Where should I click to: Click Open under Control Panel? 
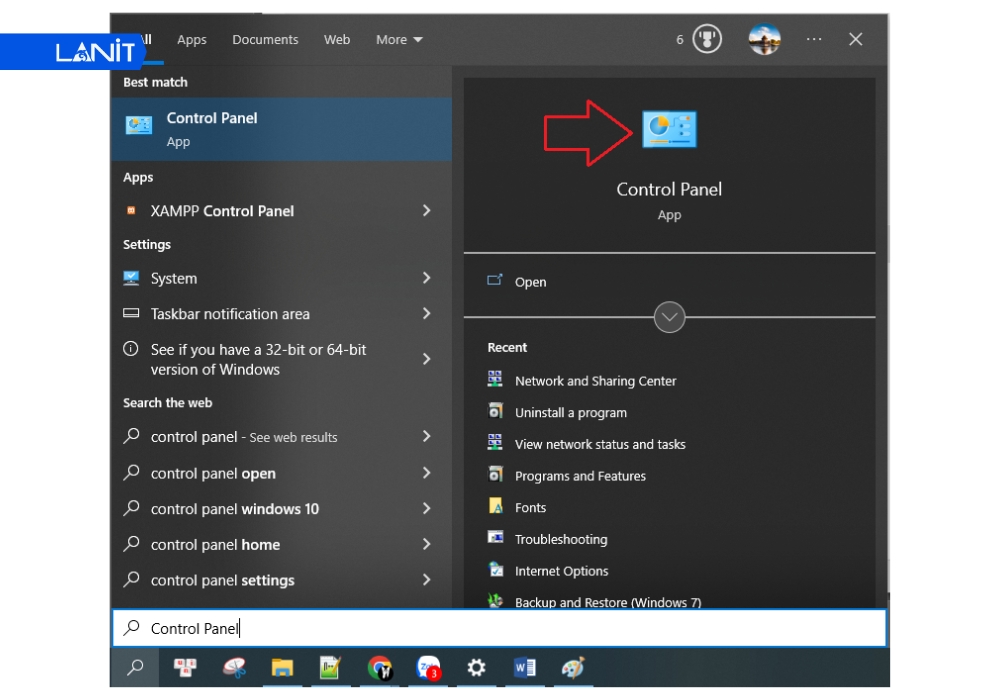(530, 282)
